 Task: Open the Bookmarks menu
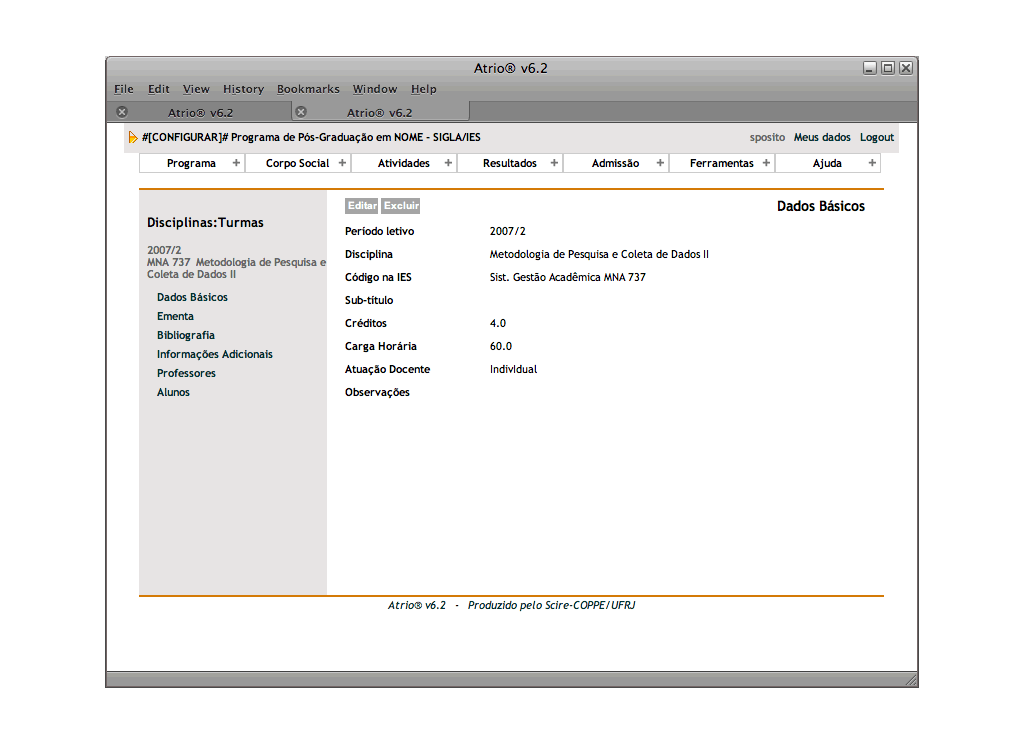(308, 89)
